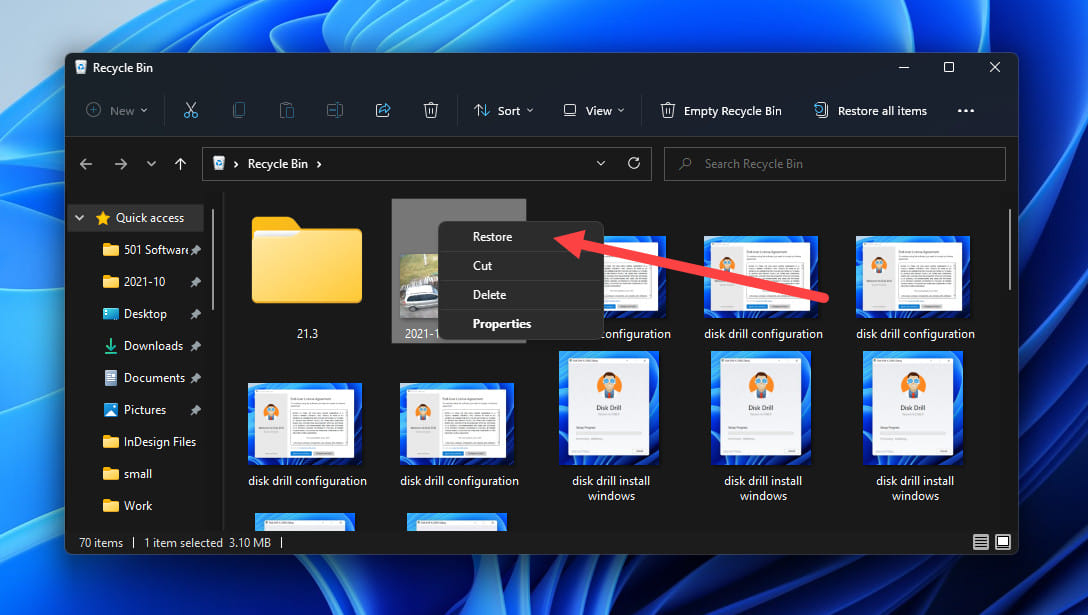Select Documents in the sidebar
The image size is (1088, 615).
click(x=154, y=378)
